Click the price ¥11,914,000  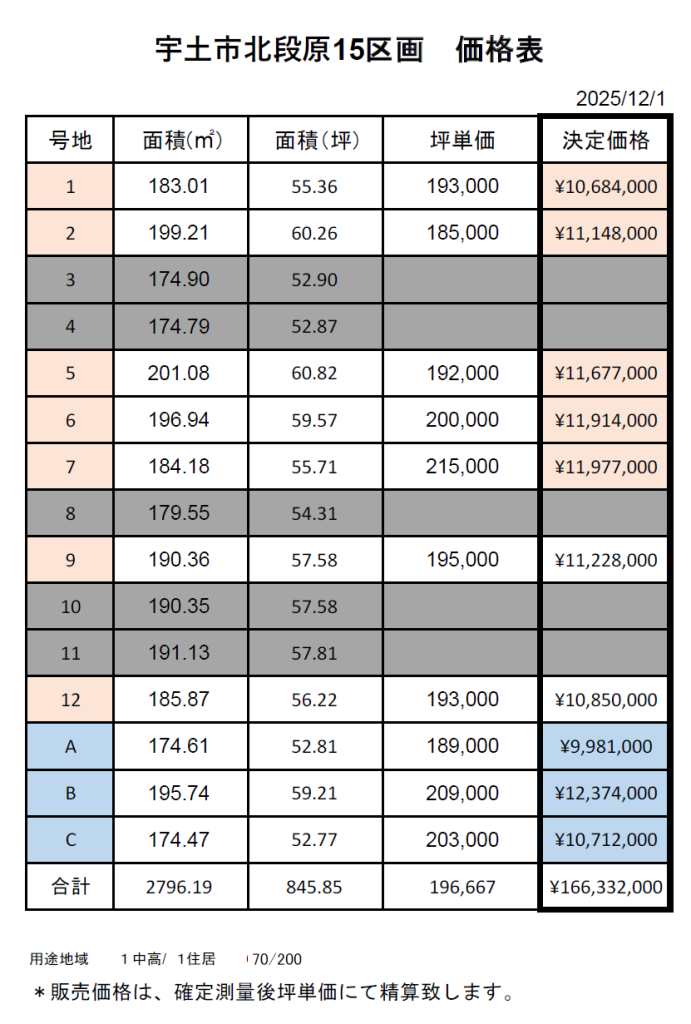click(x=606, y=420)
